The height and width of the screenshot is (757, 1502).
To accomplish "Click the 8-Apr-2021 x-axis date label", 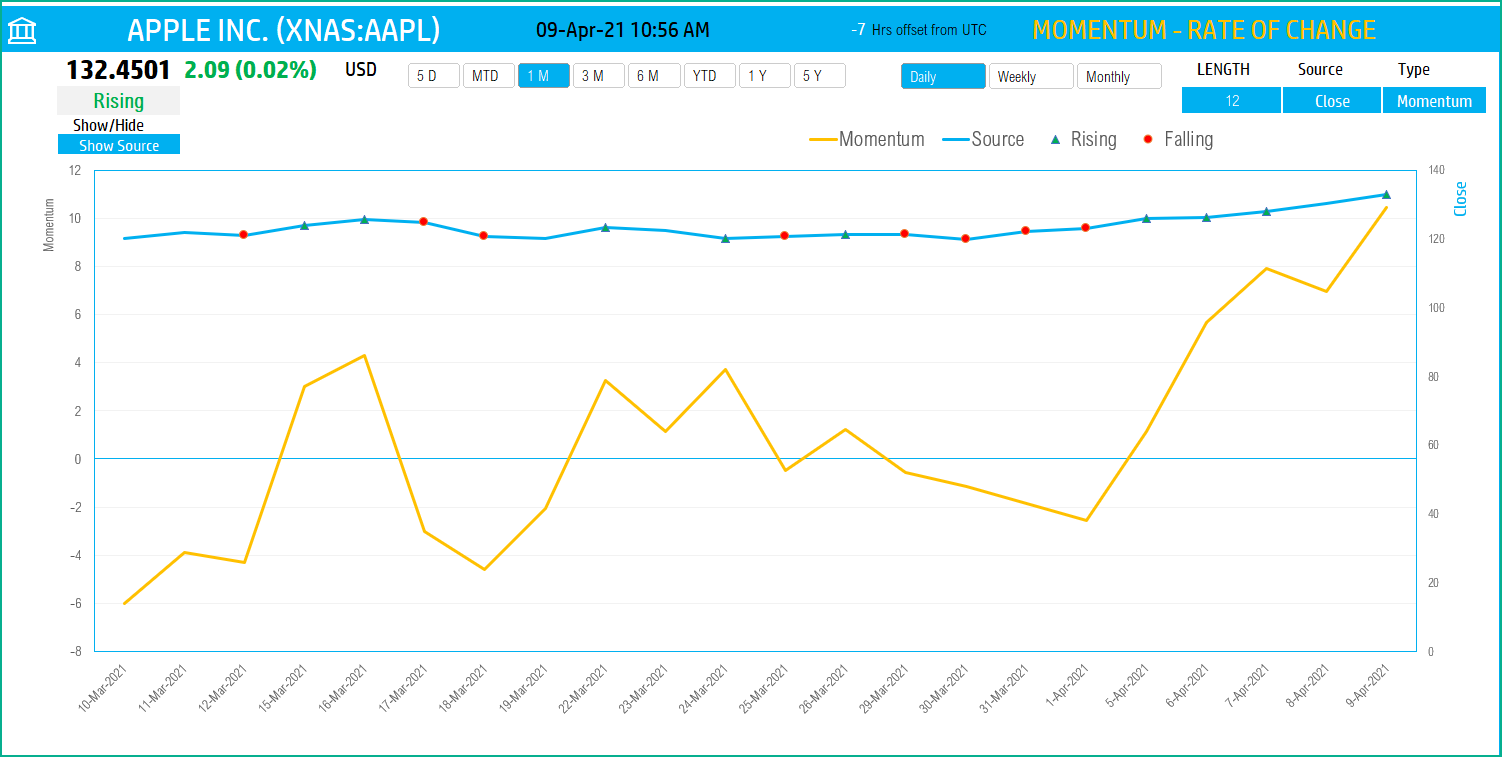I will click(x=1308, y=685).
